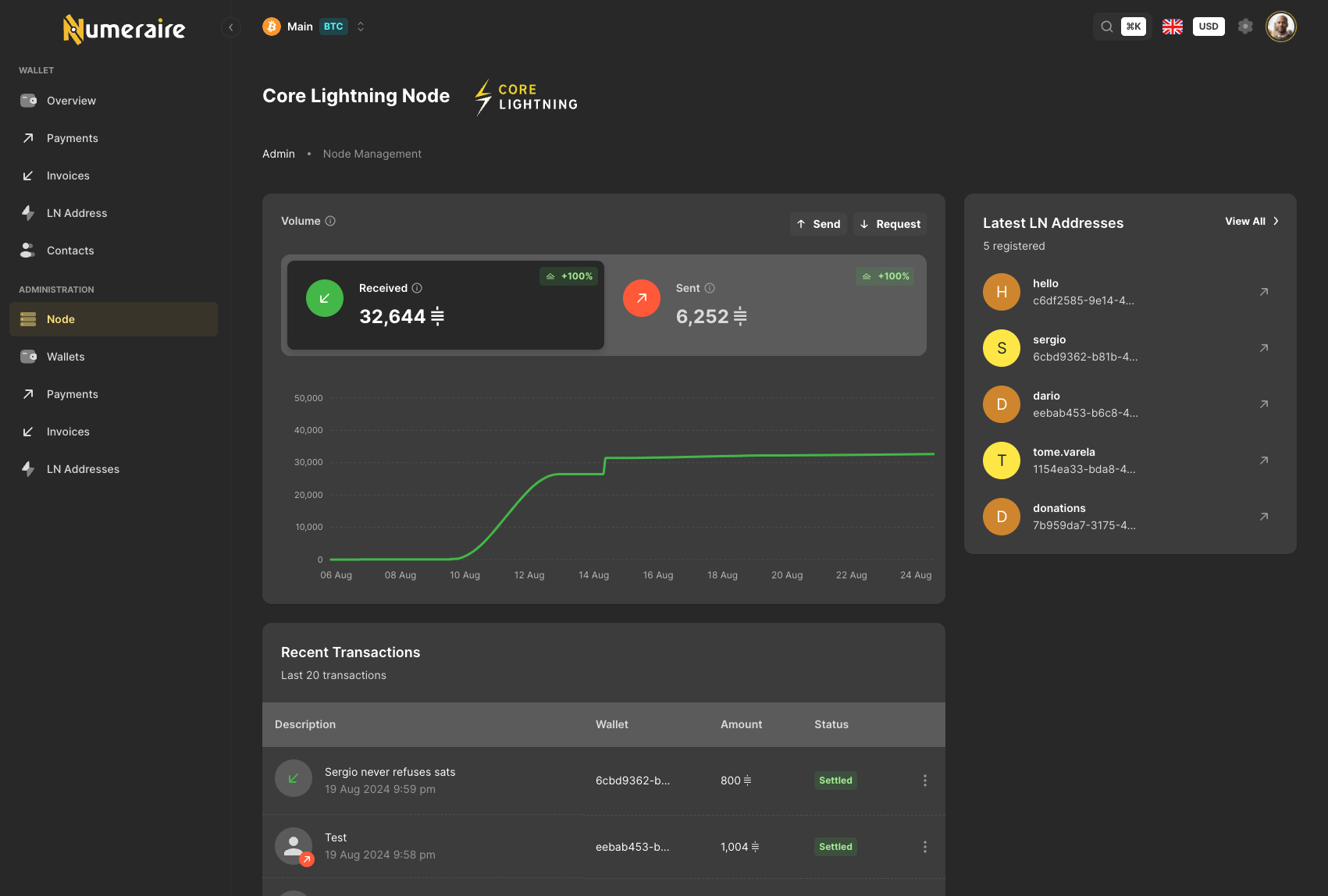Screen dimensions: 1328x896
Task: Click the Status column header
Action: (831, 724)
